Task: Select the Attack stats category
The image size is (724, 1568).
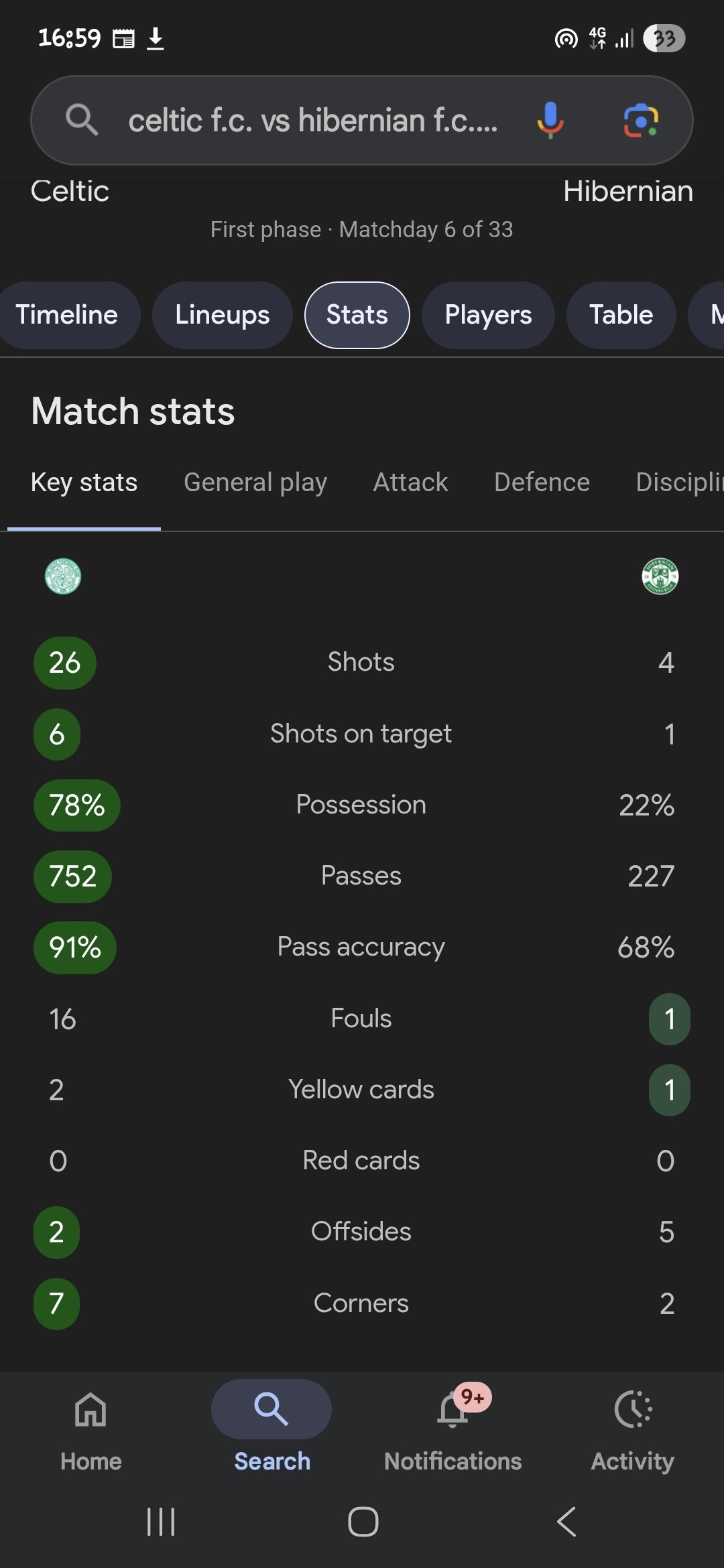Action: click(x=410, y=482)
